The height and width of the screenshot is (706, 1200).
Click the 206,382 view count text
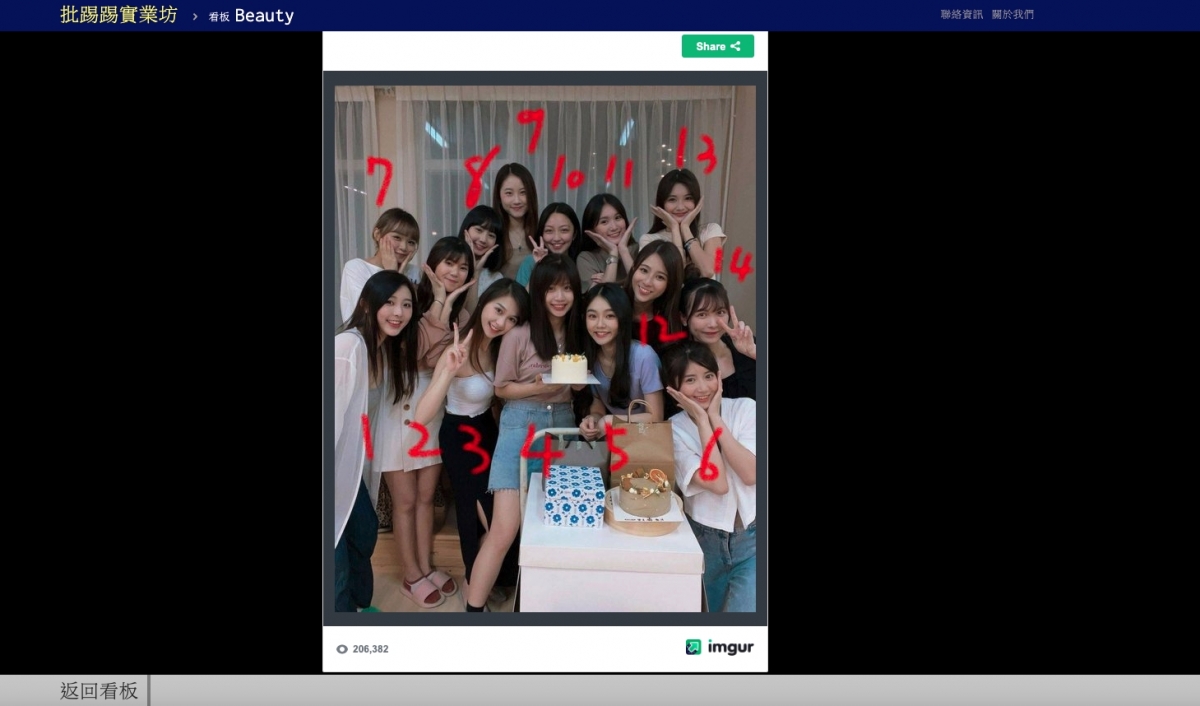[370, 649]
